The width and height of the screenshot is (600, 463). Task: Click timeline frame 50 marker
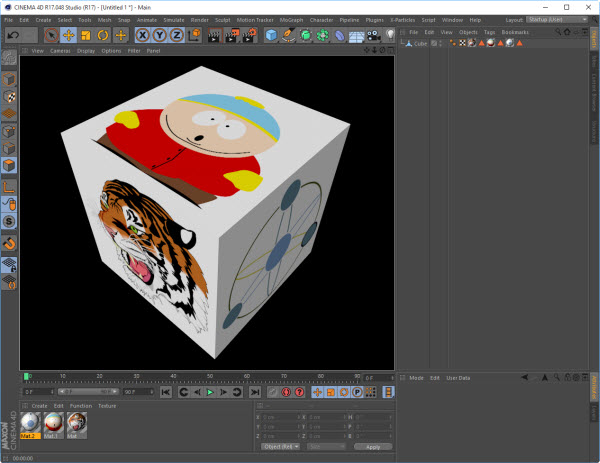click(210, 377)
